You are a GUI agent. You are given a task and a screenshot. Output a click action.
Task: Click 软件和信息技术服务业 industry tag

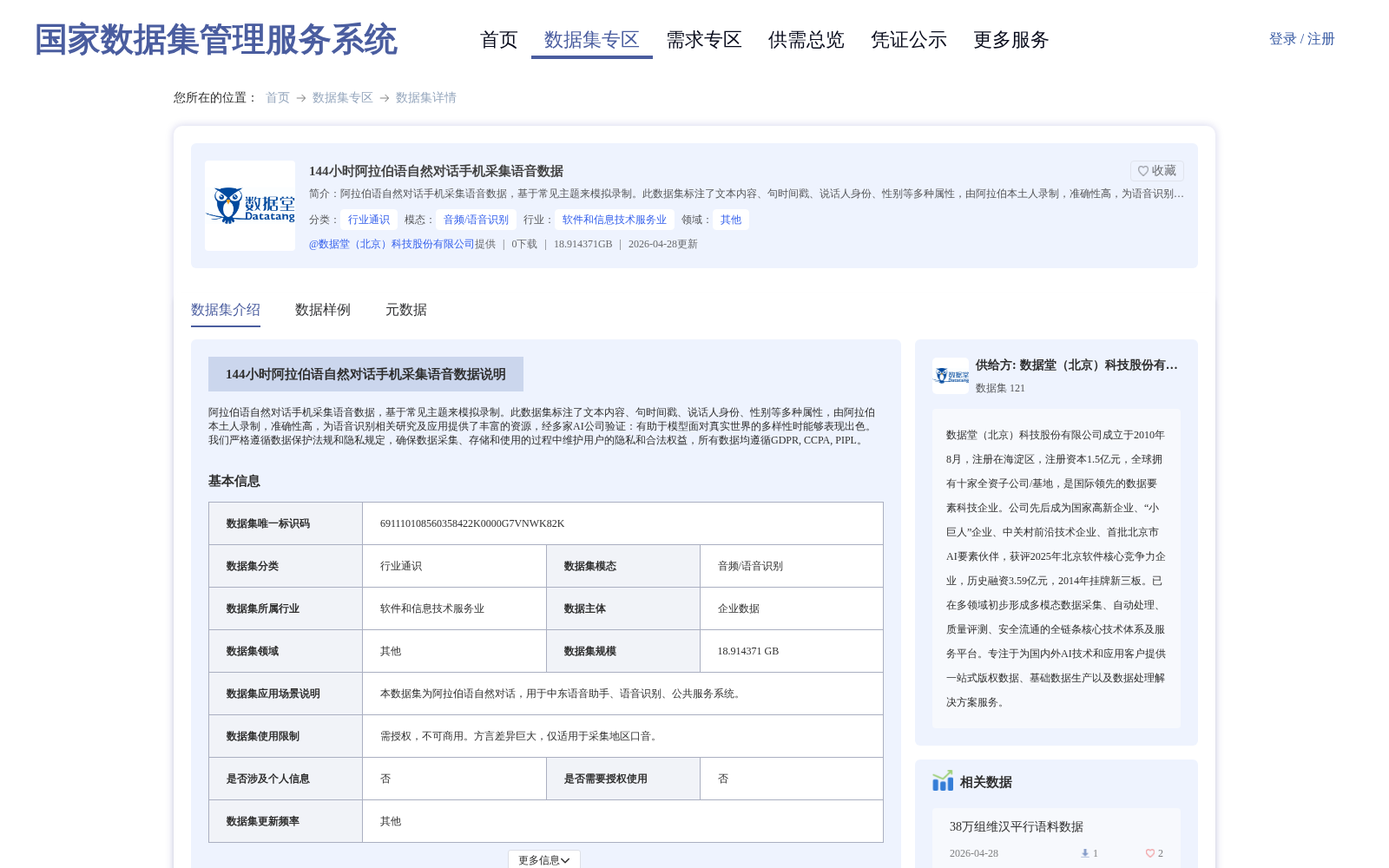[x=615, y=220]
